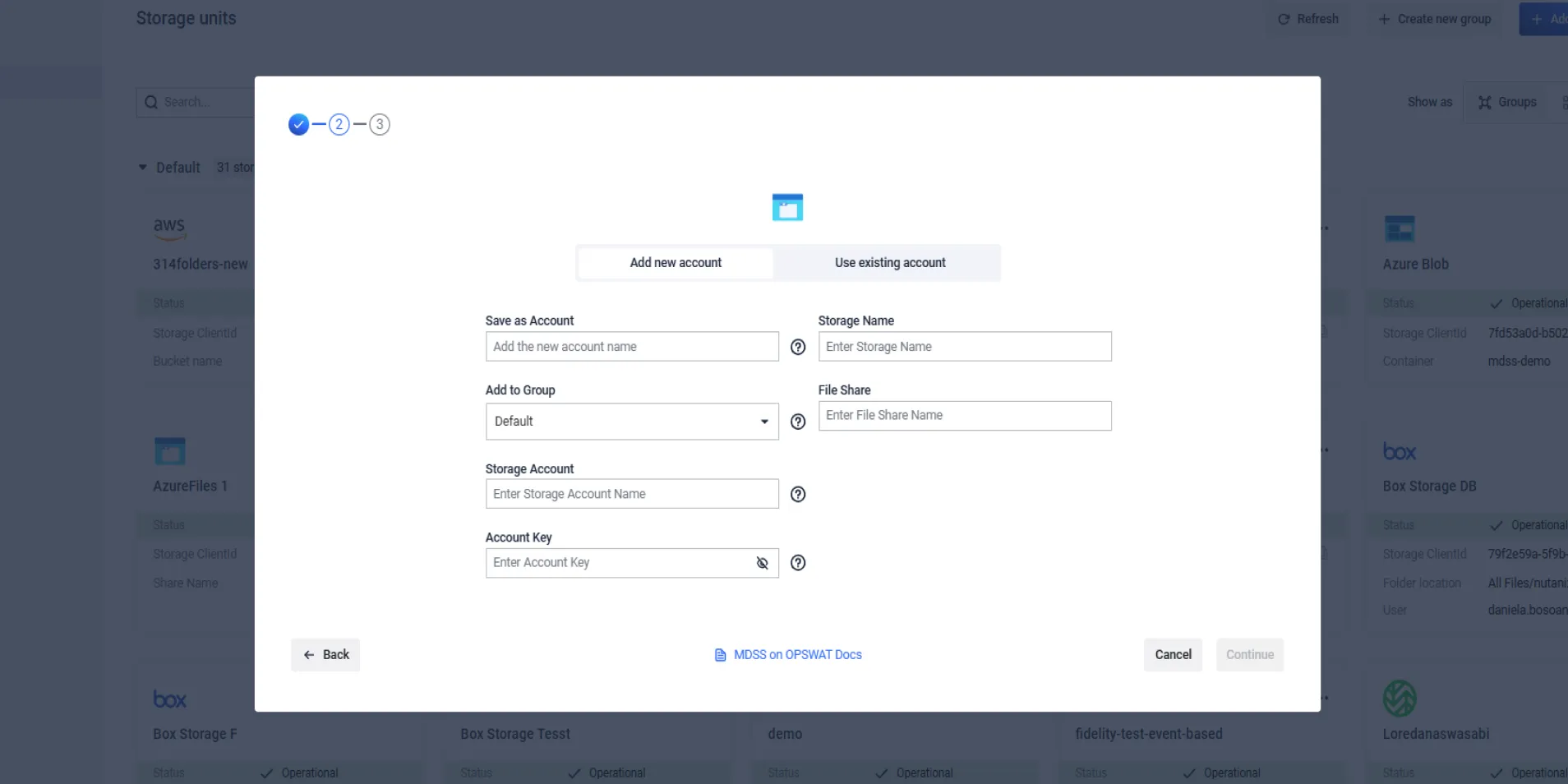Screen dimensions: 1568x784
Task: Click the Azure Files icon above the tabs
Action: pyautogui.click(x=787, y=207)
